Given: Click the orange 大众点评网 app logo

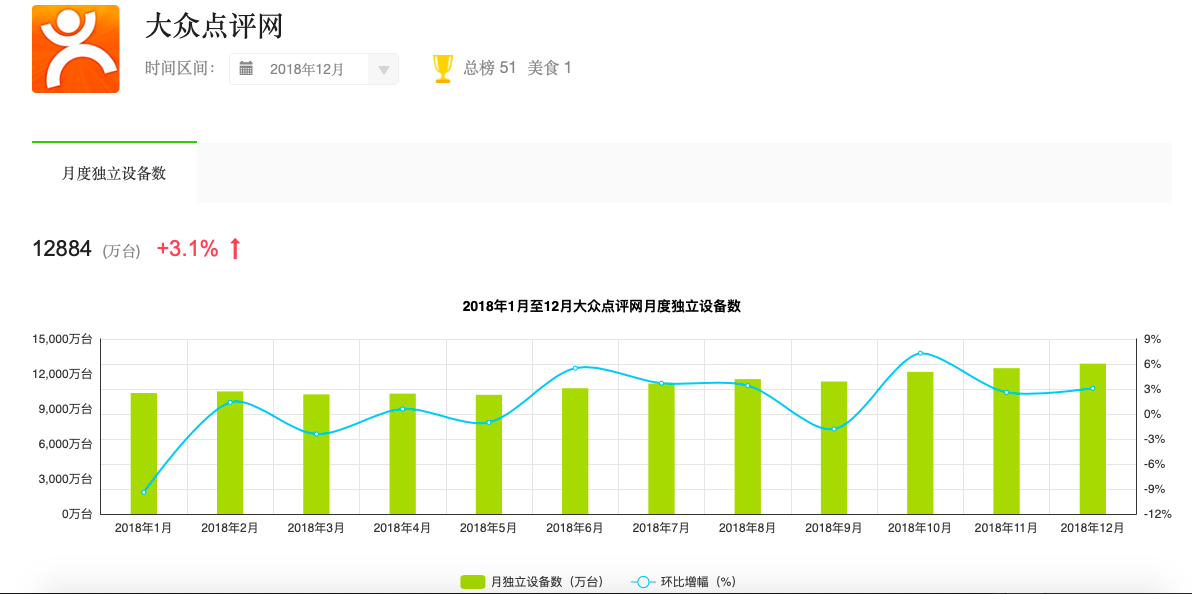Looking at the screenshot, I should pyautogui.click(x=75, y=49).
